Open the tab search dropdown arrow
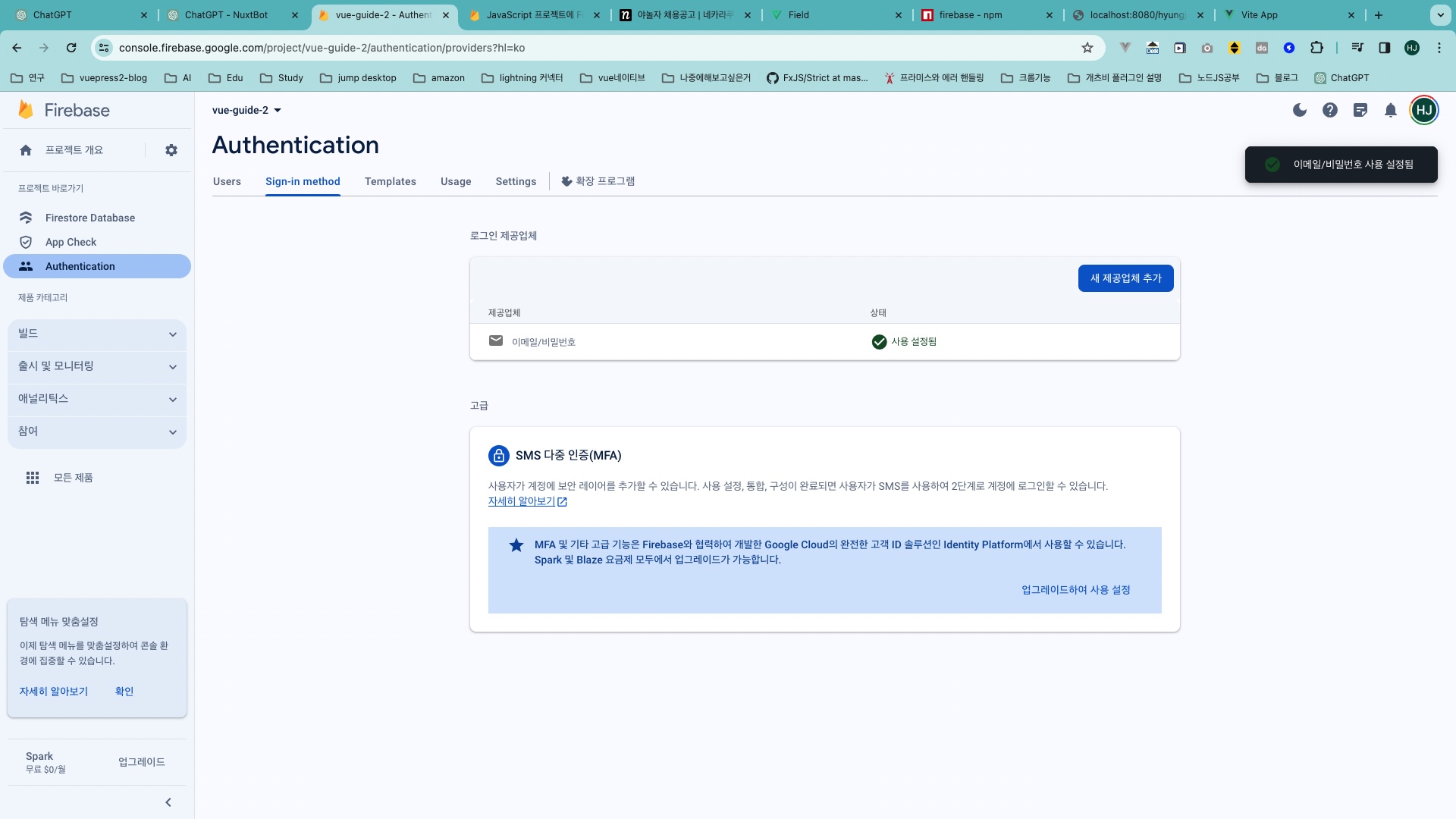This screenshot has height=819, width=1456. click(1440, 14)
